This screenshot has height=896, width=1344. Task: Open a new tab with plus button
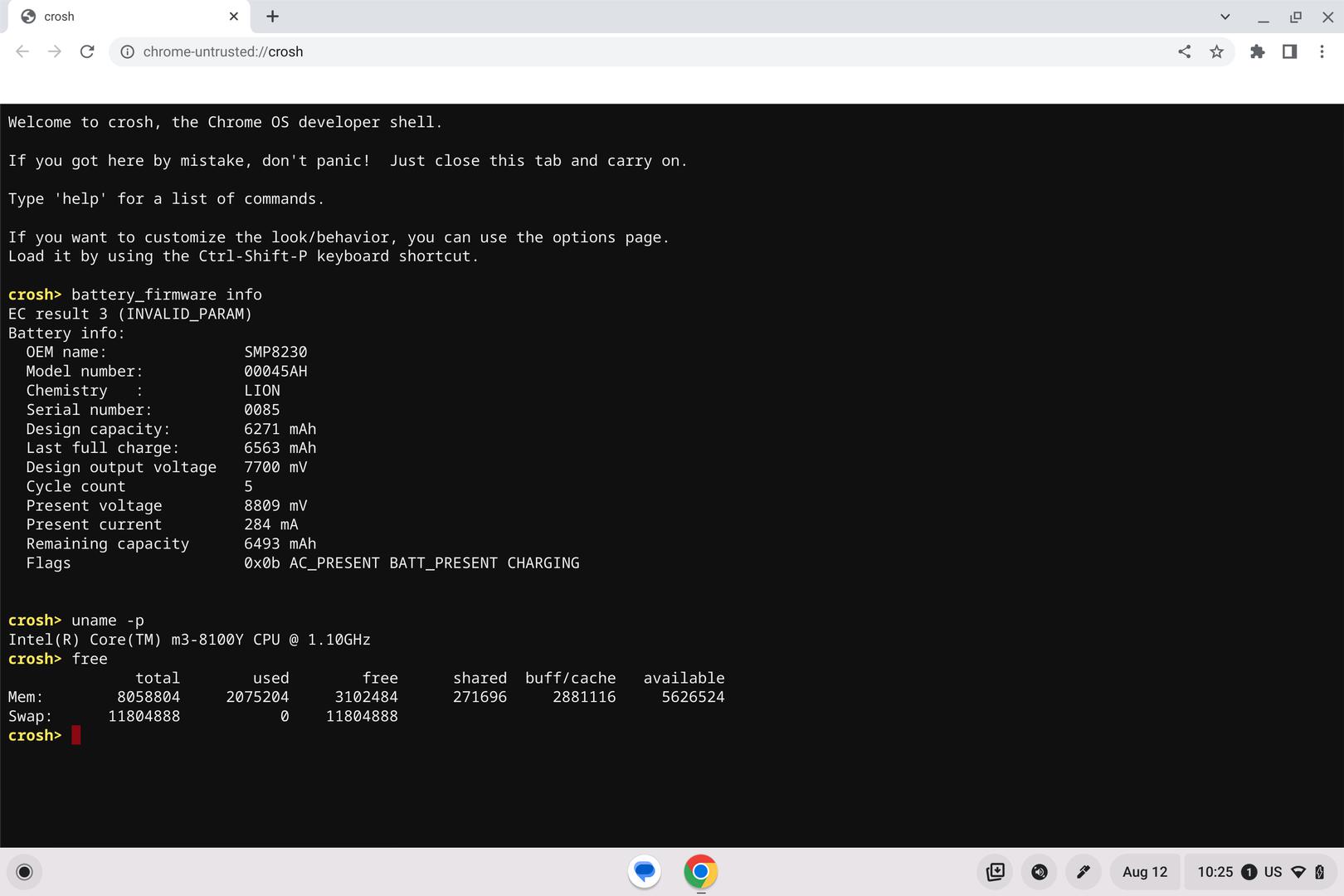click(x=273, y=17)
